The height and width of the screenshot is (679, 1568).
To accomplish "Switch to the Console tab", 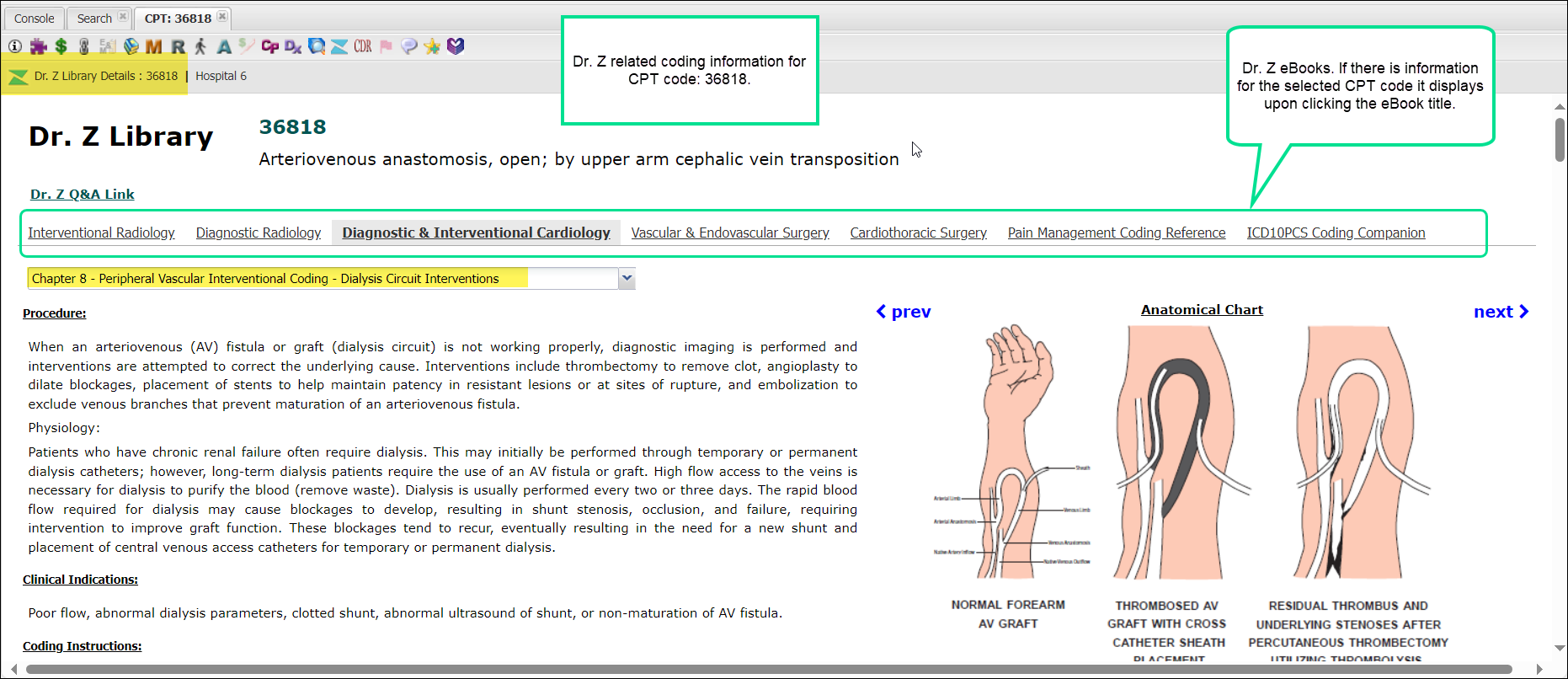I will [34, 19].
